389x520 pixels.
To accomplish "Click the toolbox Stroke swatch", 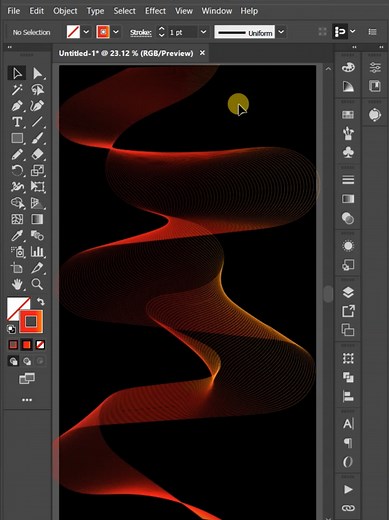I will (x=31, y=322).
